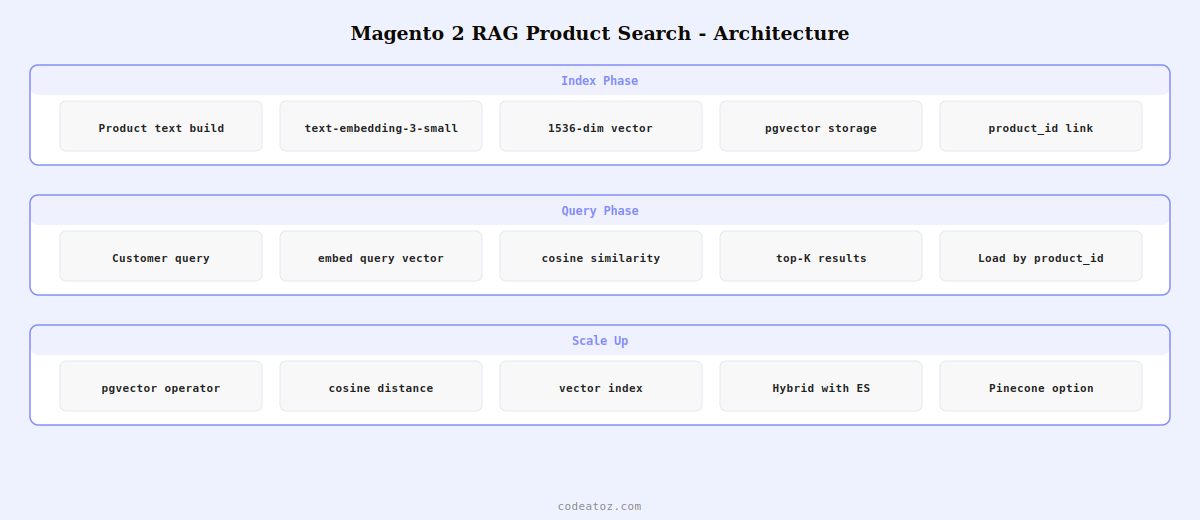The image size is (1200, 520).
Task: Click the 'Query Phase' header
Action: (x=600, y=211)
